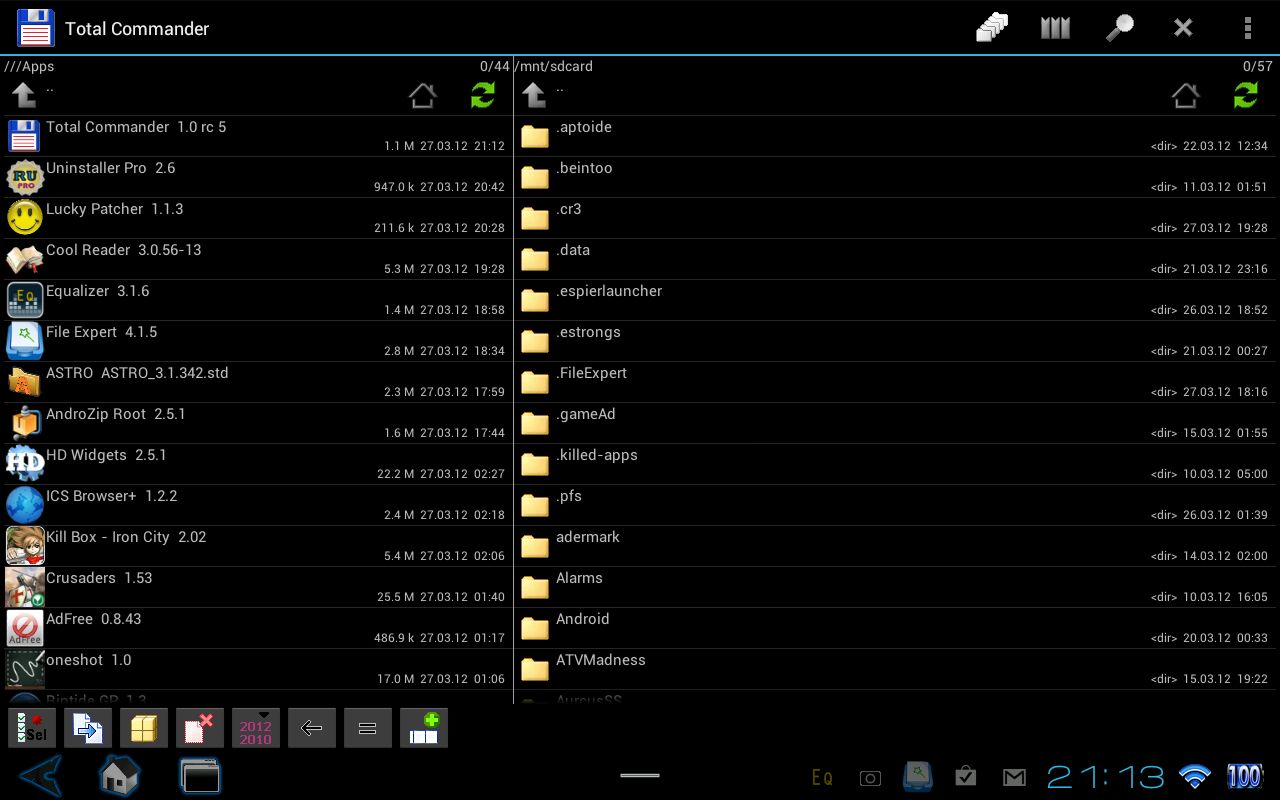Tap the Wi-Fi status icon
This screenshot has width=1280, height=800.
tap(1194, 777)
